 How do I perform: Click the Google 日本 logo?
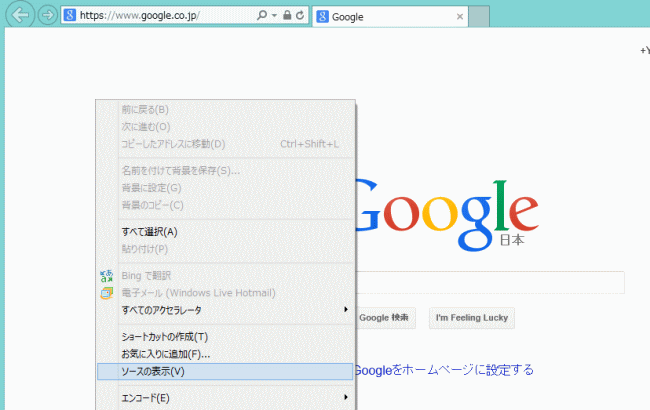pyautogui.click(x=446, y=215)
